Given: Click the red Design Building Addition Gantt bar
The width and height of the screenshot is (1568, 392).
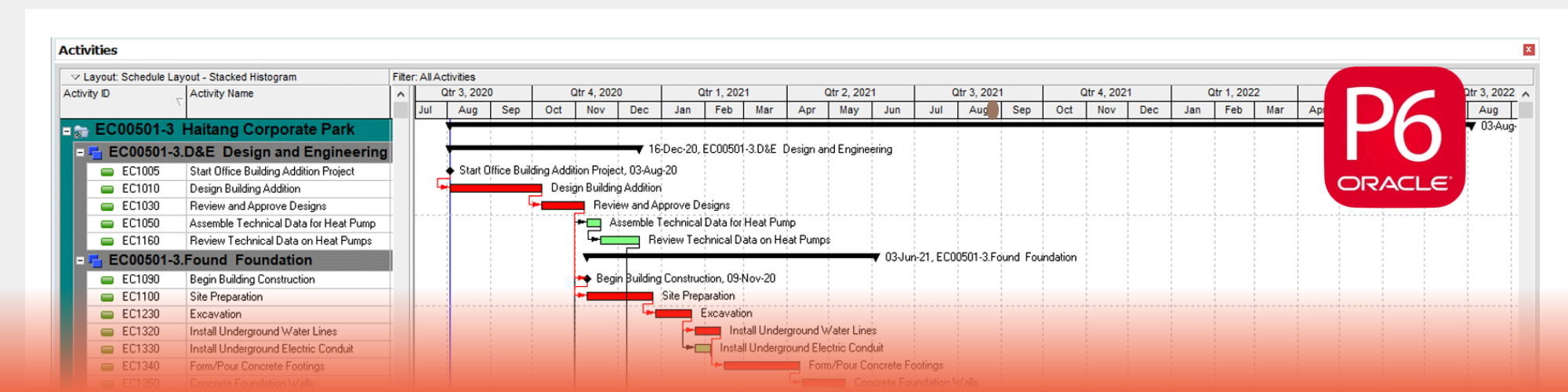Looking at the screenshot, I should (x=495, y=188).
